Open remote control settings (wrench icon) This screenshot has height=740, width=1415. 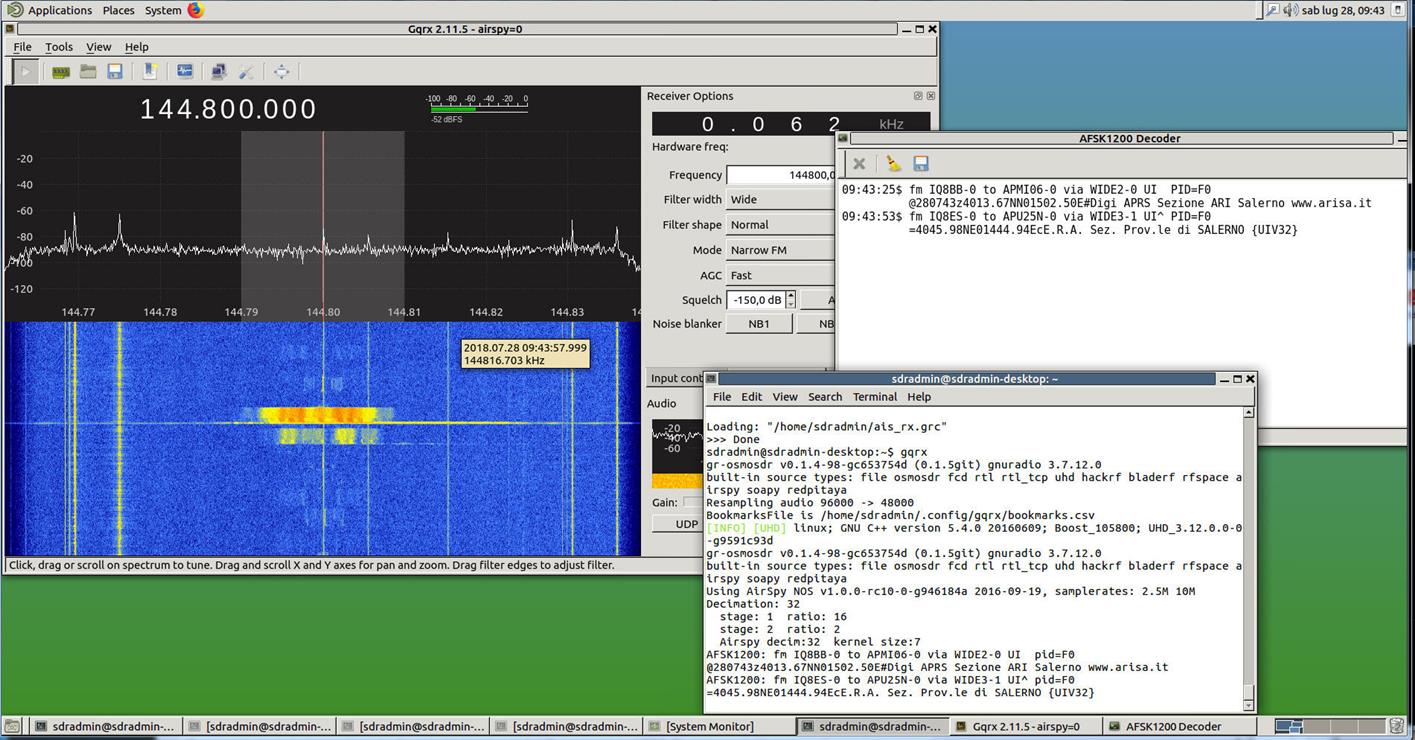[246, 71]
